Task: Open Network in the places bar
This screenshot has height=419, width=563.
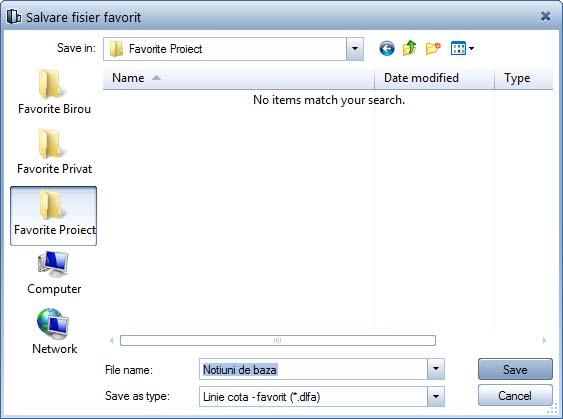Action: click(x=54, y=332)
